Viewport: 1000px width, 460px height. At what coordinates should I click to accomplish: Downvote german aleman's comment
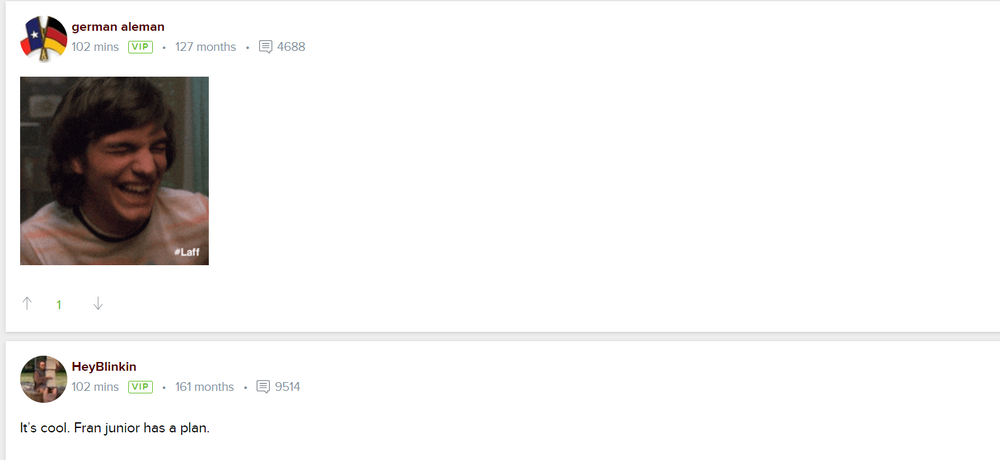coord(98,304)
